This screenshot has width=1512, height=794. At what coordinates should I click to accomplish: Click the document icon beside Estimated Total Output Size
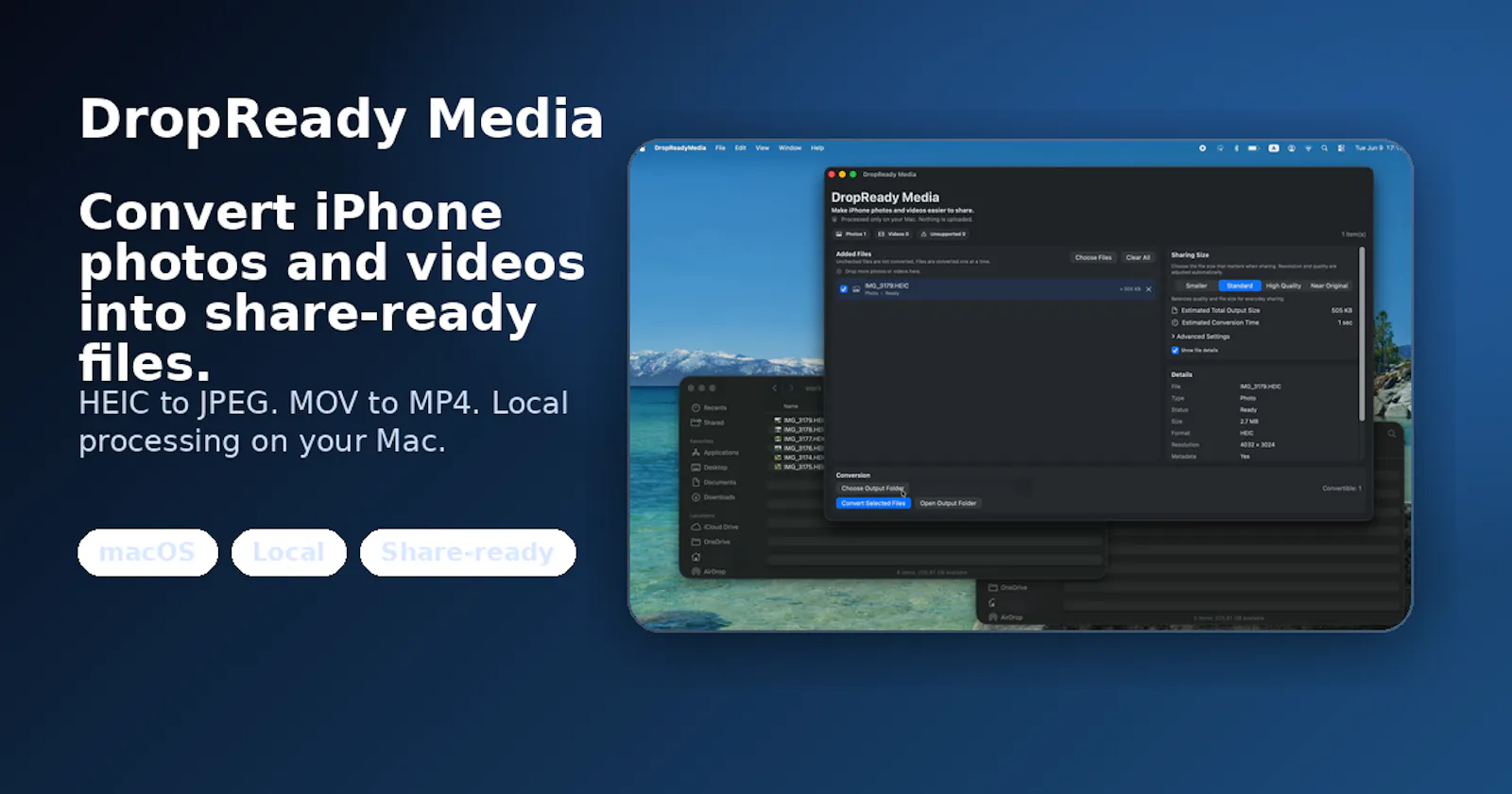(x=1175, y=310)
